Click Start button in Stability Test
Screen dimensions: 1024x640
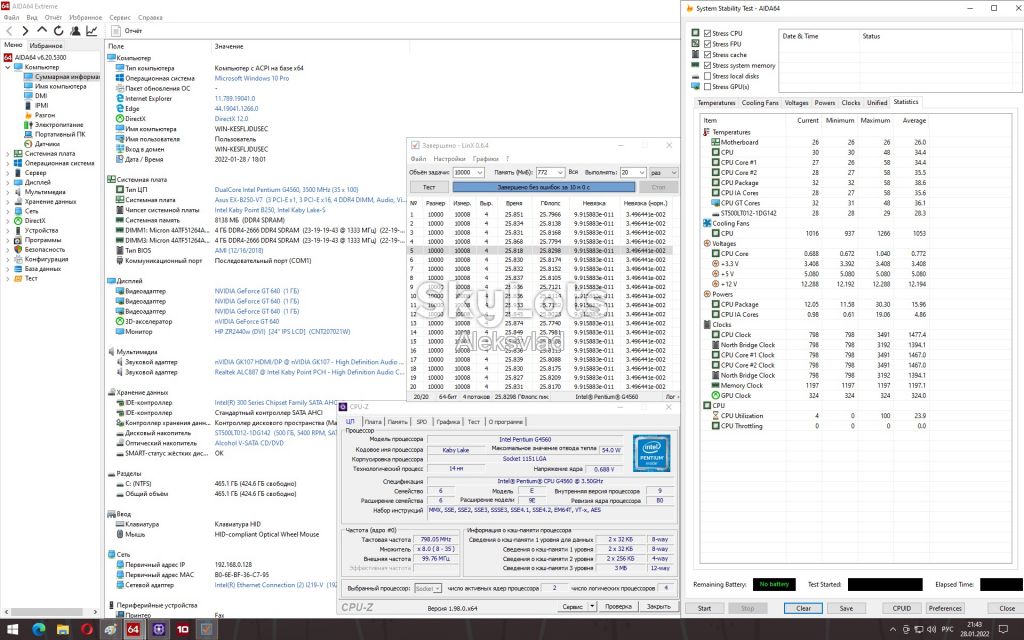pos(704,608)
